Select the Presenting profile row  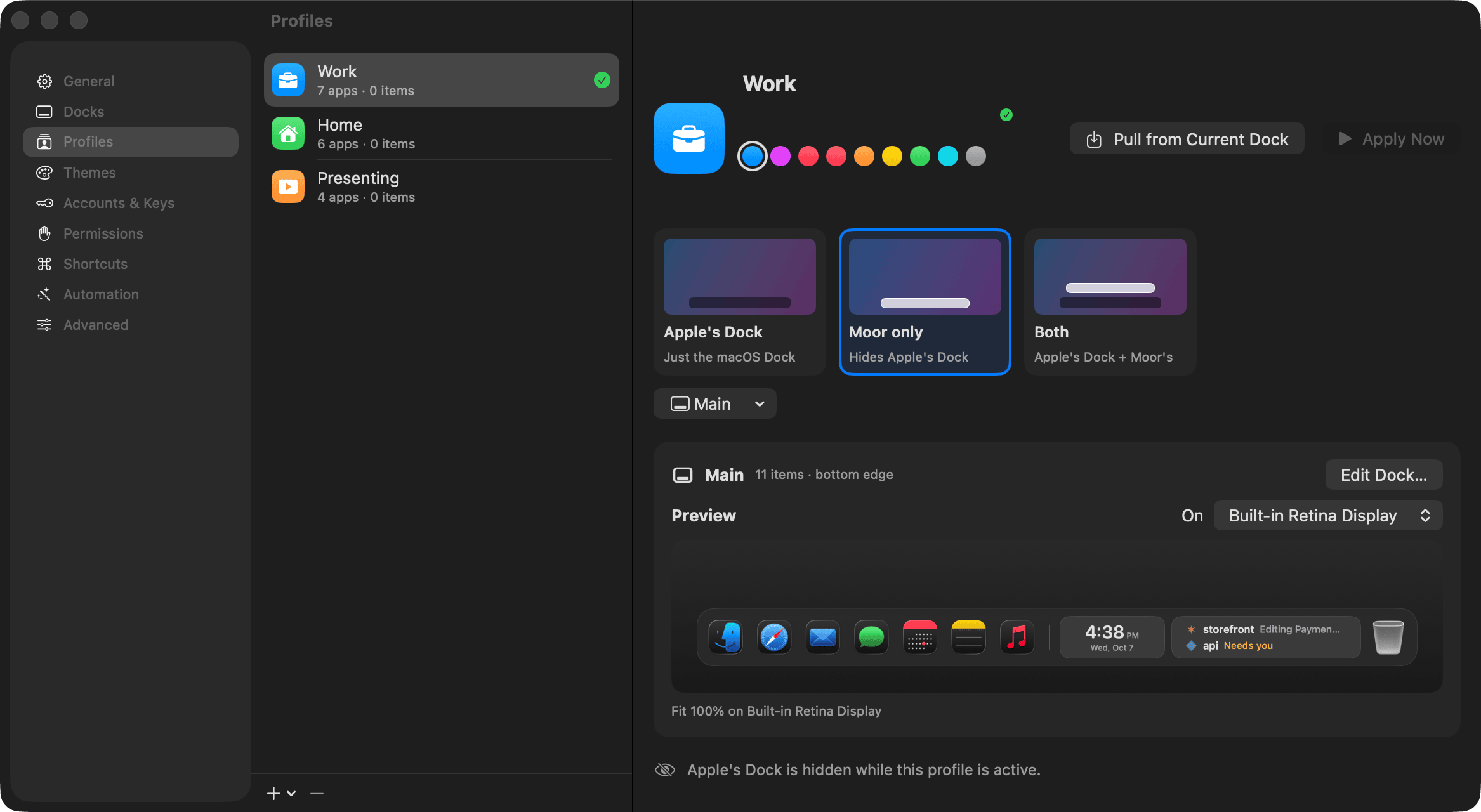tap(442, 187)
